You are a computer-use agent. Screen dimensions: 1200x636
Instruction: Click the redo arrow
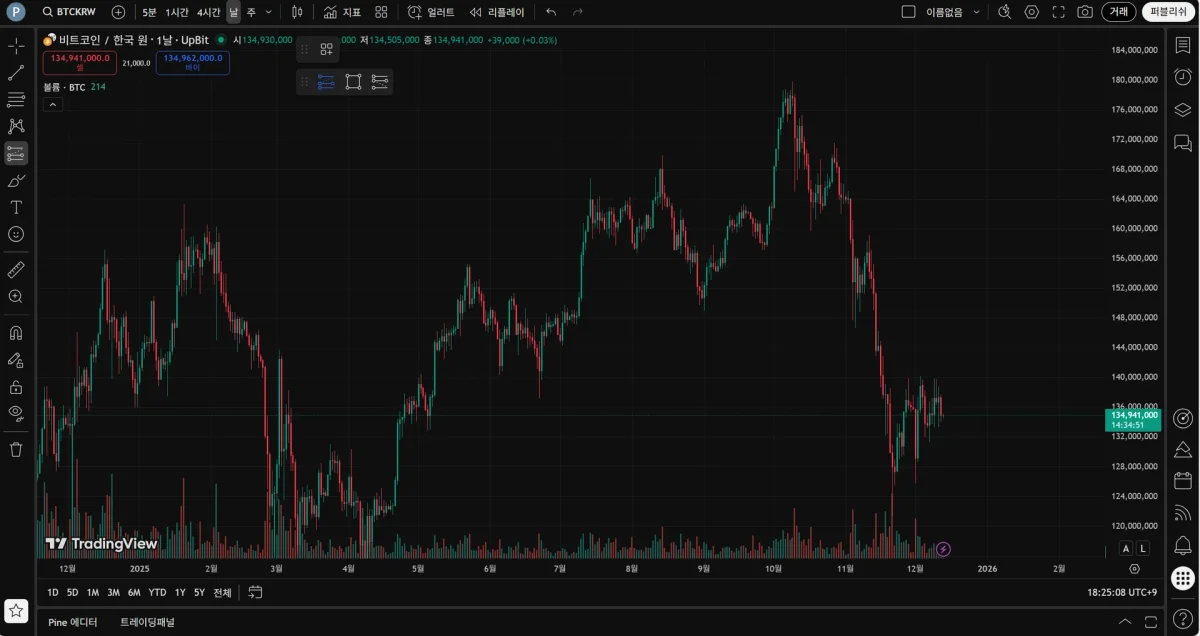tap(578, 12)
